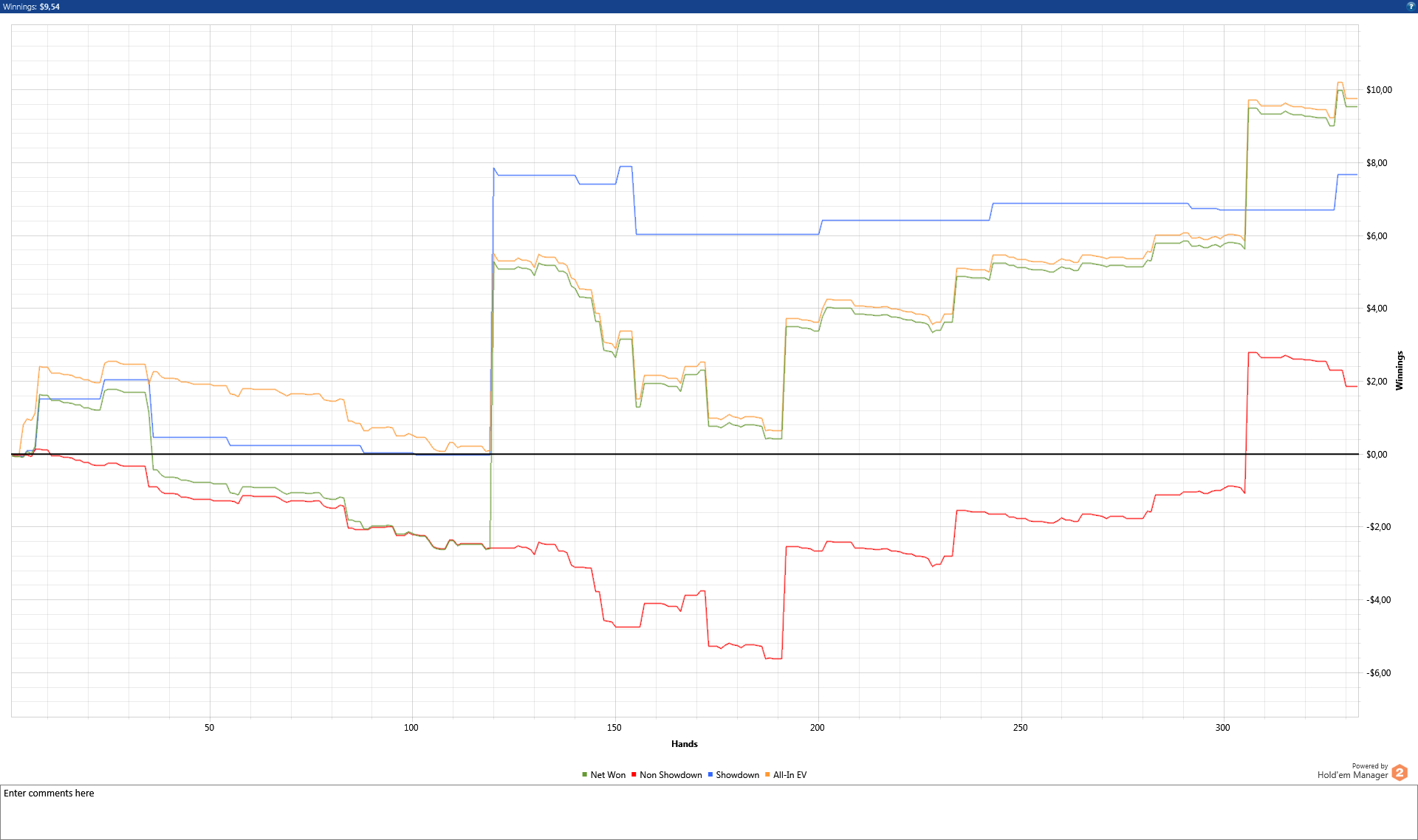This screenshot has height=840, width=1418.
Task: Click the green Net Won legend swatch
Action: tap(584, 774)
